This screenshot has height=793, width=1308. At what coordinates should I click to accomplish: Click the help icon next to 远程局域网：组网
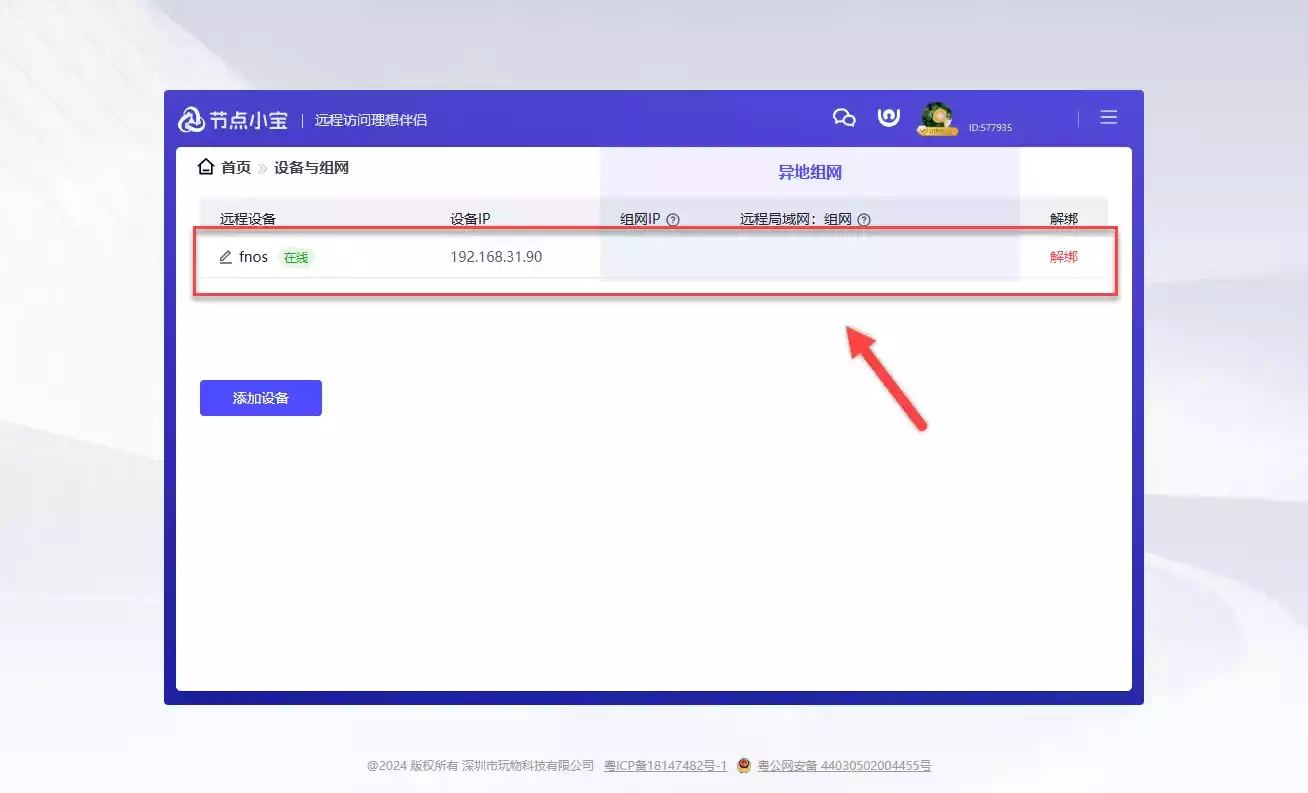864,220
